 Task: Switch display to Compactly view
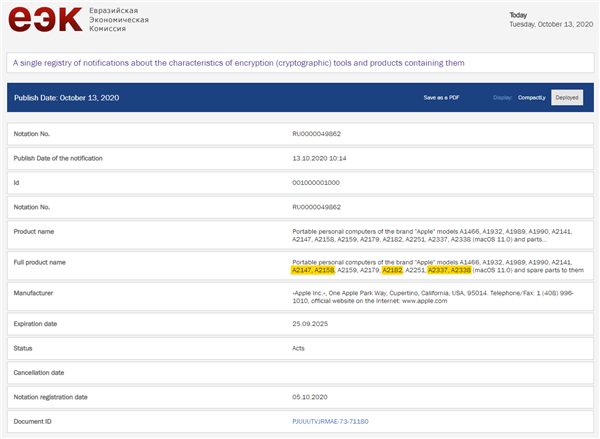click(533, 98)
